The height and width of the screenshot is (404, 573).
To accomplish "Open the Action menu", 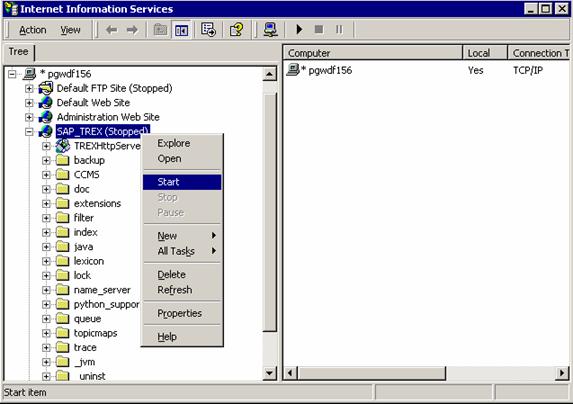I will point(33,30).
